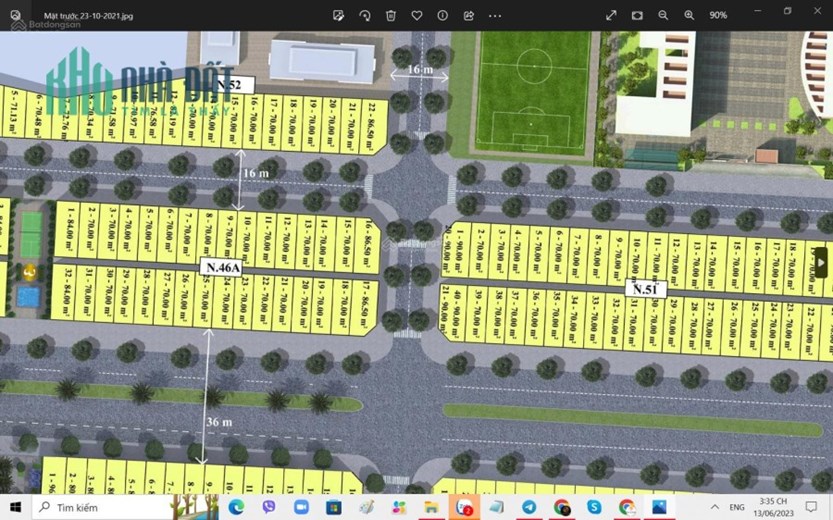Delete the current photo

click(x=390, y=15)
